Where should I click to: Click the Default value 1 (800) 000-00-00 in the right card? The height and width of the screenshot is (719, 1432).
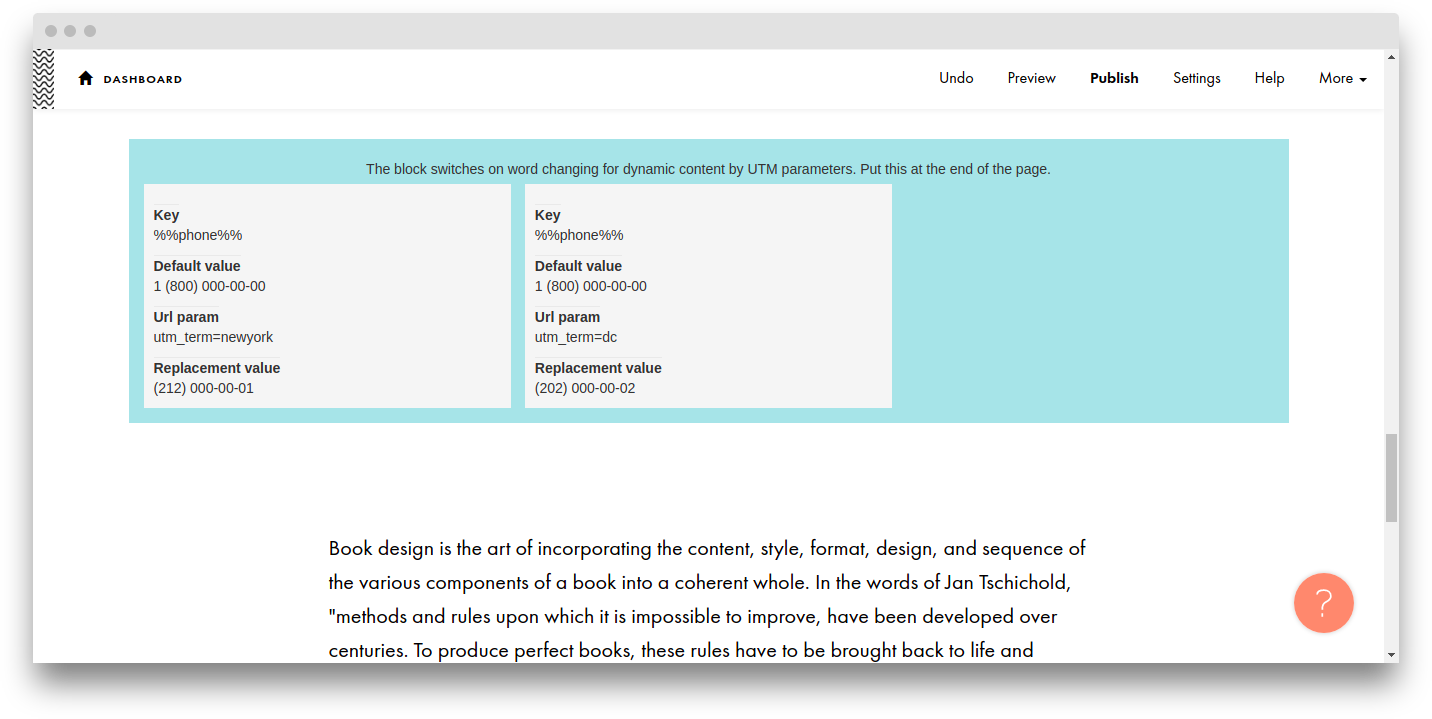[589, 286]
